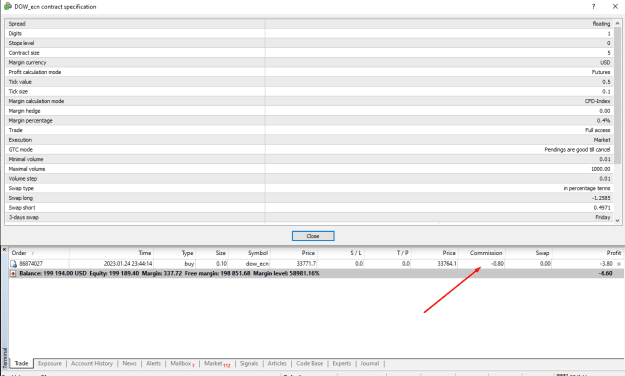
Task: Open the Market tab
Action: coord(217,363)
